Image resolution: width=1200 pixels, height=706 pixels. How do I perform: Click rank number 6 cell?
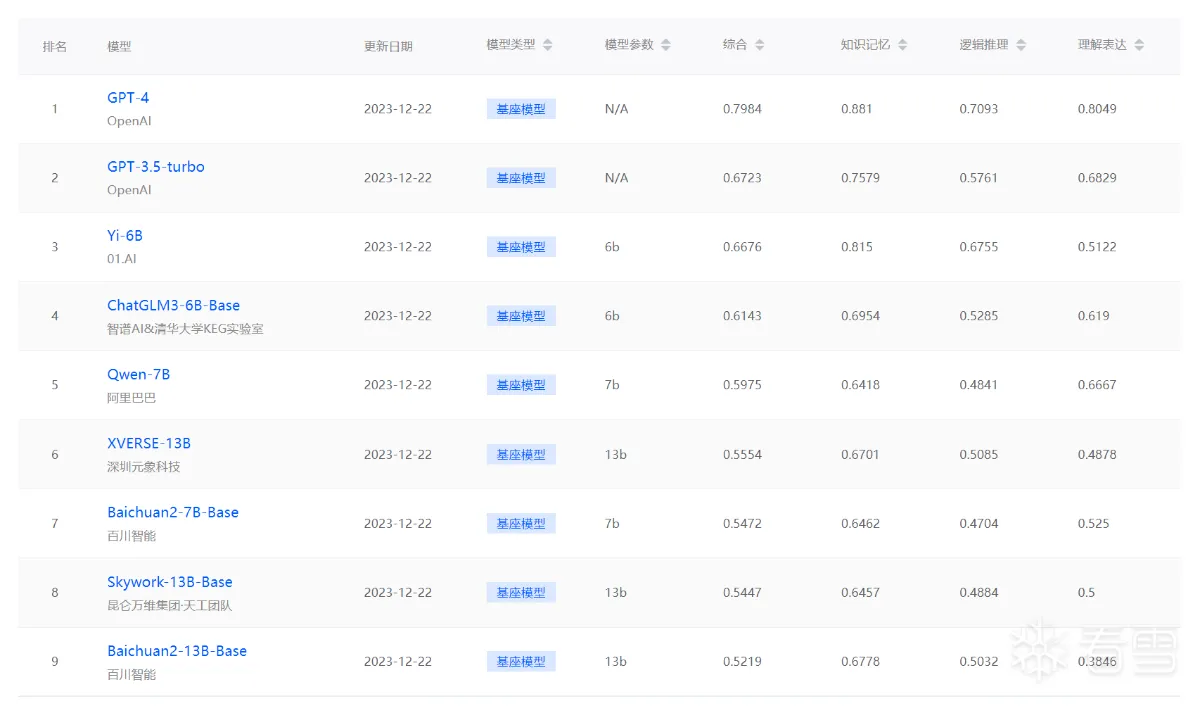click(x=55, y=454)
